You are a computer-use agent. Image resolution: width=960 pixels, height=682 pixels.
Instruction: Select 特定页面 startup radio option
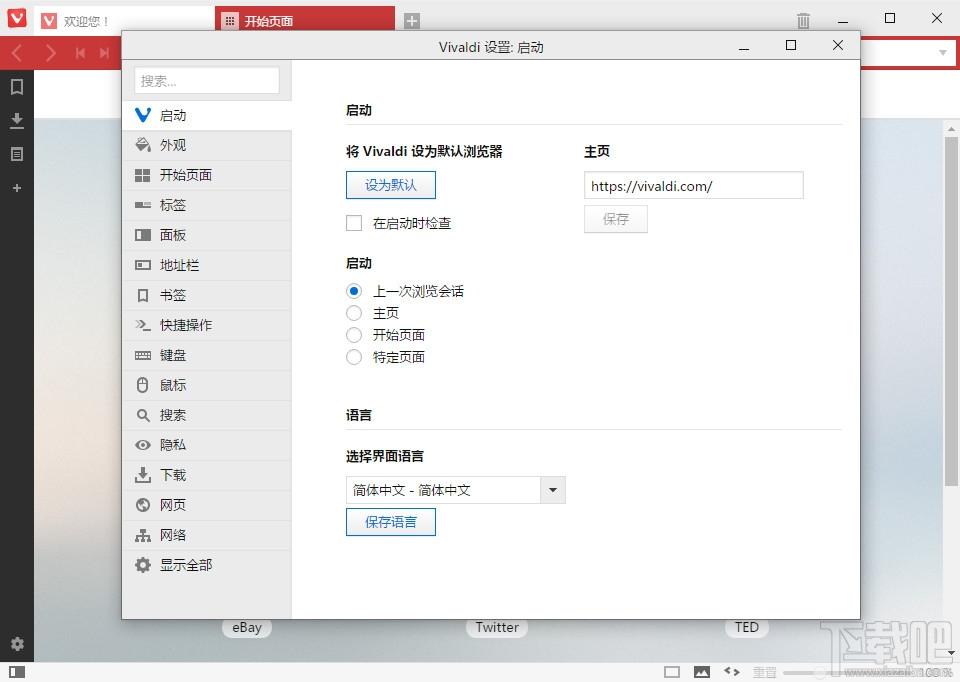[x=354, y=357]
